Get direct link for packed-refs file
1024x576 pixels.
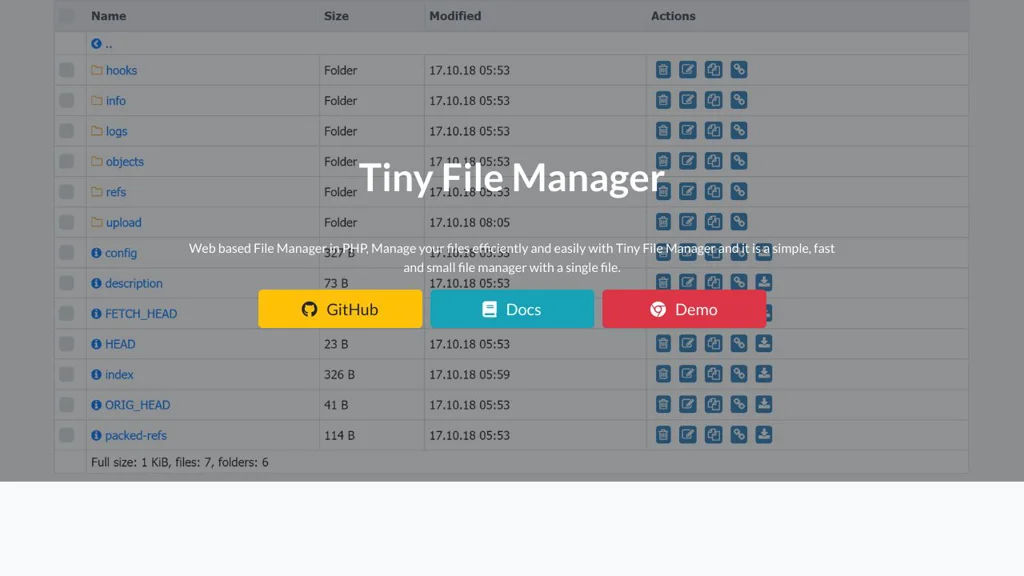[x=739, y=435]
